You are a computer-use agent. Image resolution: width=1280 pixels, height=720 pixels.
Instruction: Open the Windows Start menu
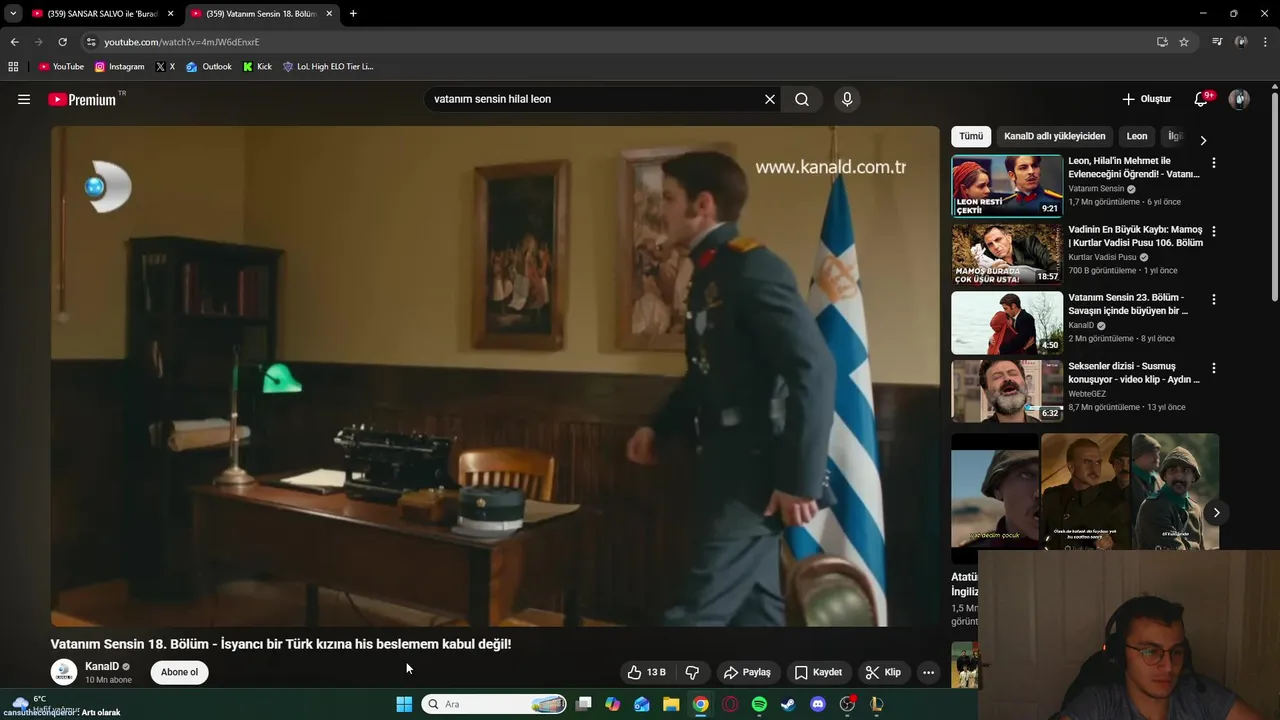[x=404, y=704]
